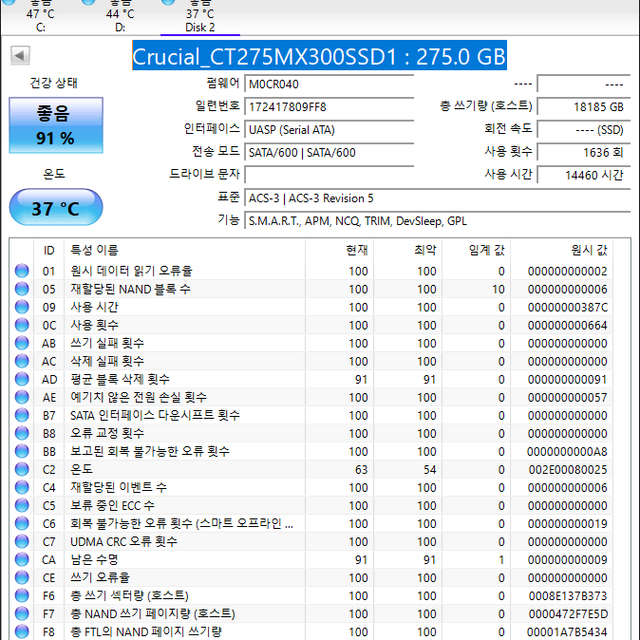Click status icon for attribute C7
Image resolution: width=640 pixels, height=640 pixels.
22,541
